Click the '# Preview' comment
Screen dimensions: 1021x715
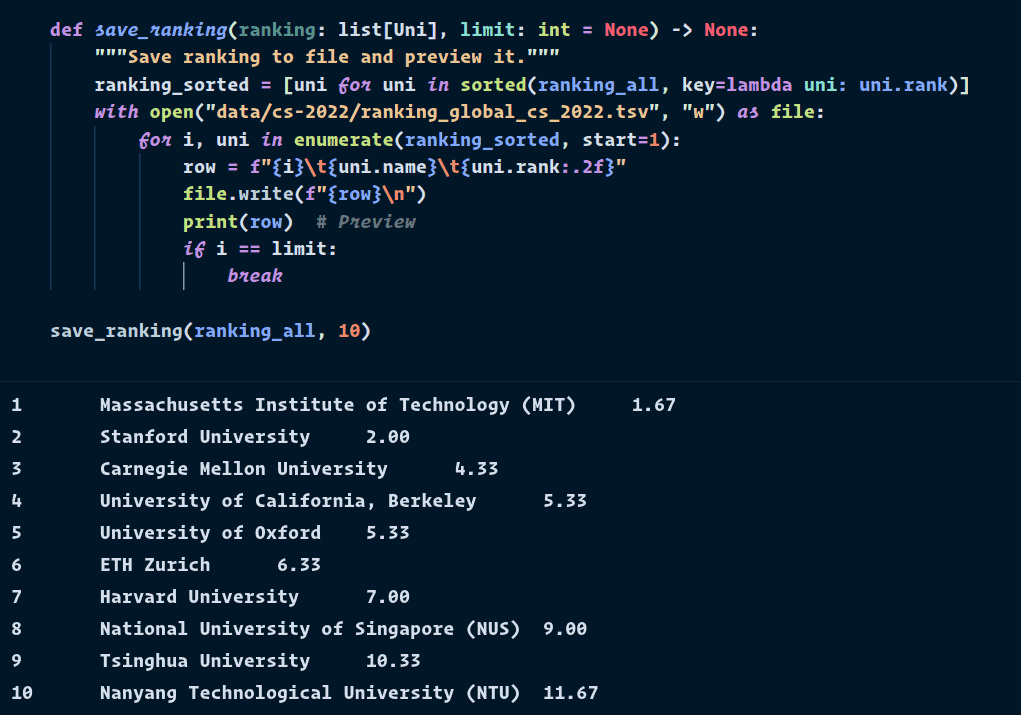click(366, 221)
